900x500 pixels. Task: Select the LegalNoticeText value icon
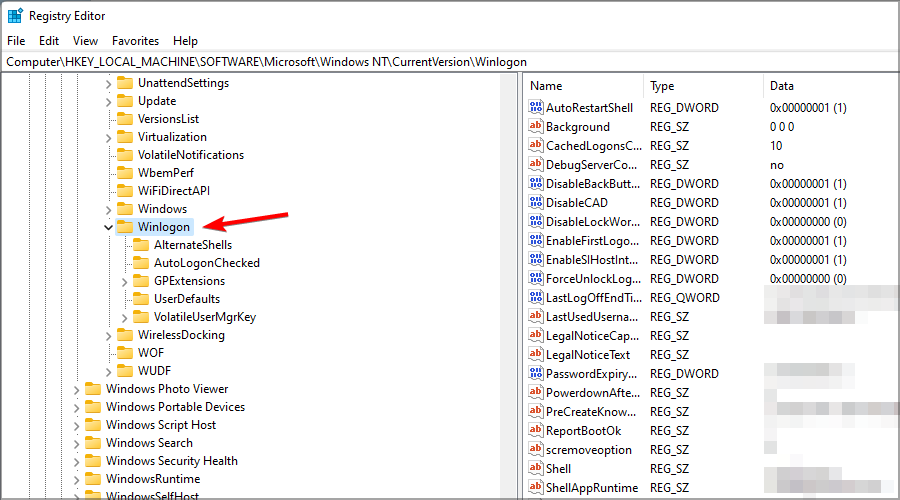pos(536,354)
